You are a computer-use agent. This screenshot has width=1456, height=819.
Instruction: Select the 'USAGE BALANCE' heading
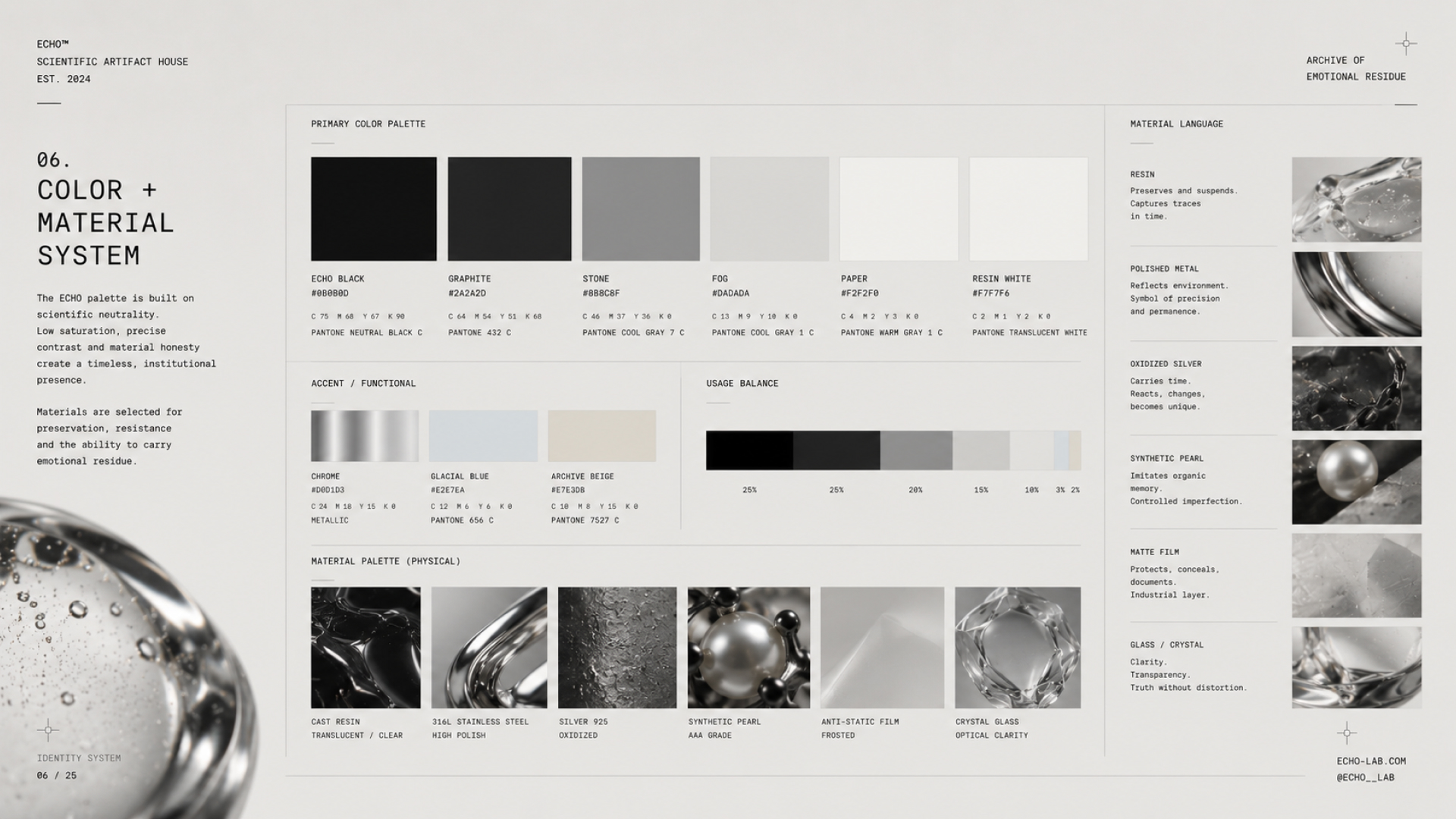(x=742, y=383)
